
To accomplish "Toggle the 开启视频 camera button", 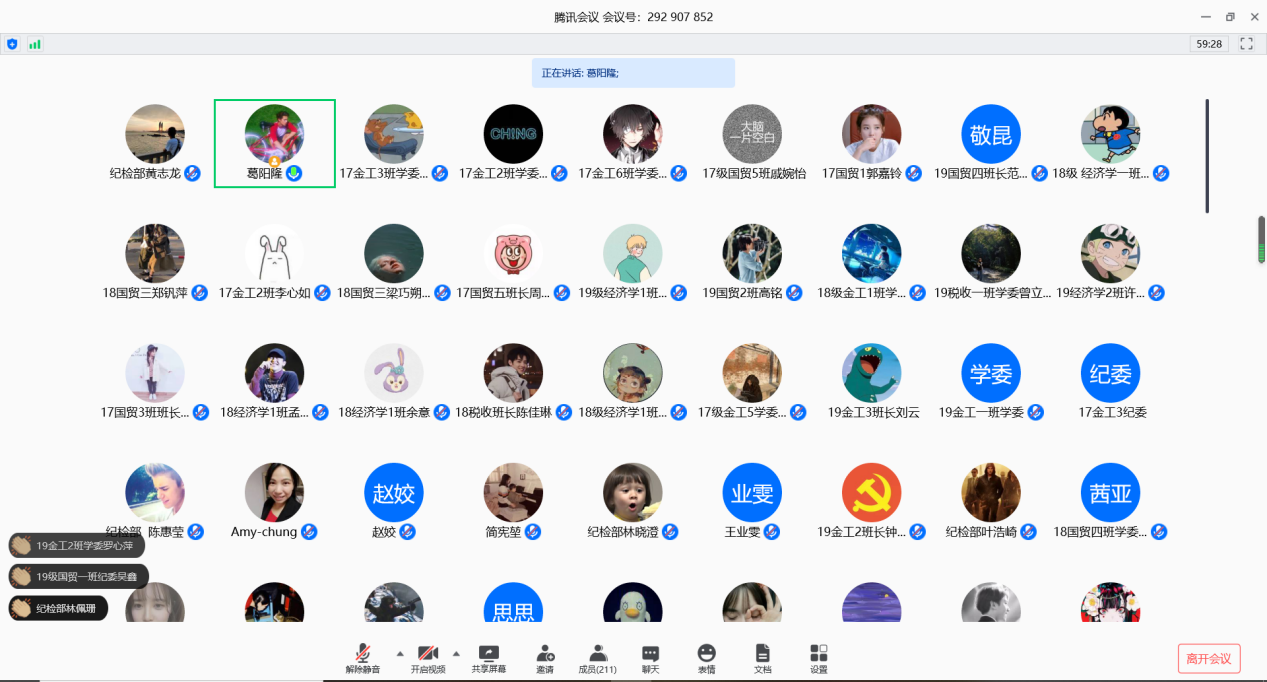I will pos(428,658).
